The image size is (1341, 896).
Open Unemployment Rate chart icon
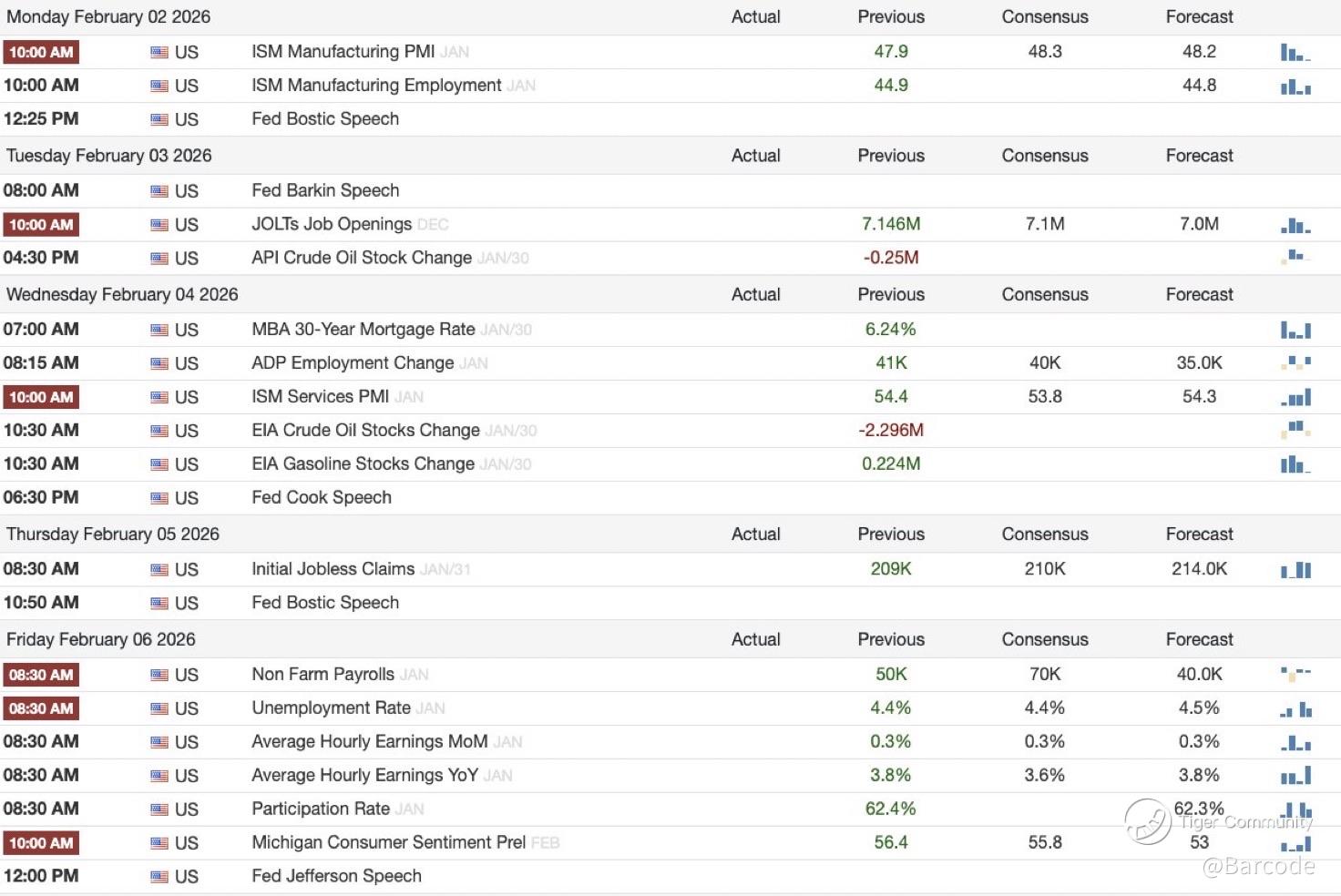pos(1295,709)
